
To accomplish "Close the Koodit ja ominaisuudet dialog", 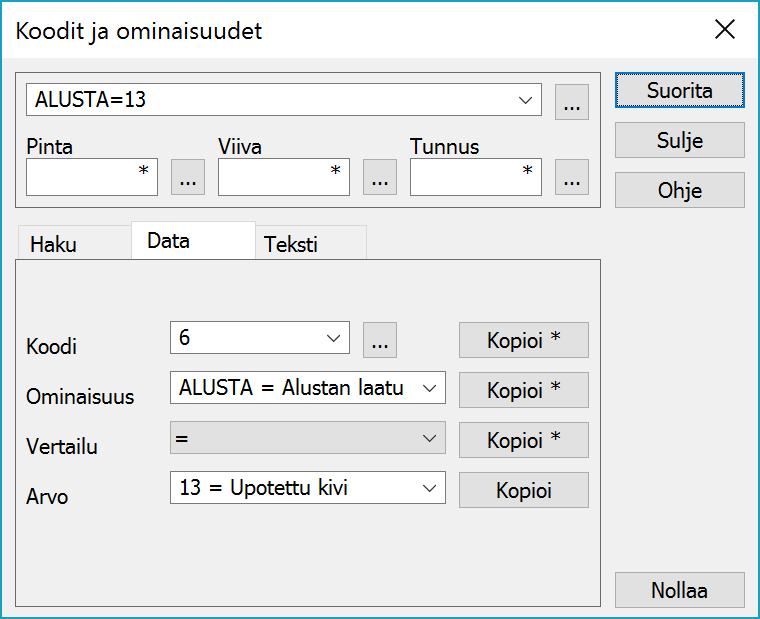I will coord(725,30).
